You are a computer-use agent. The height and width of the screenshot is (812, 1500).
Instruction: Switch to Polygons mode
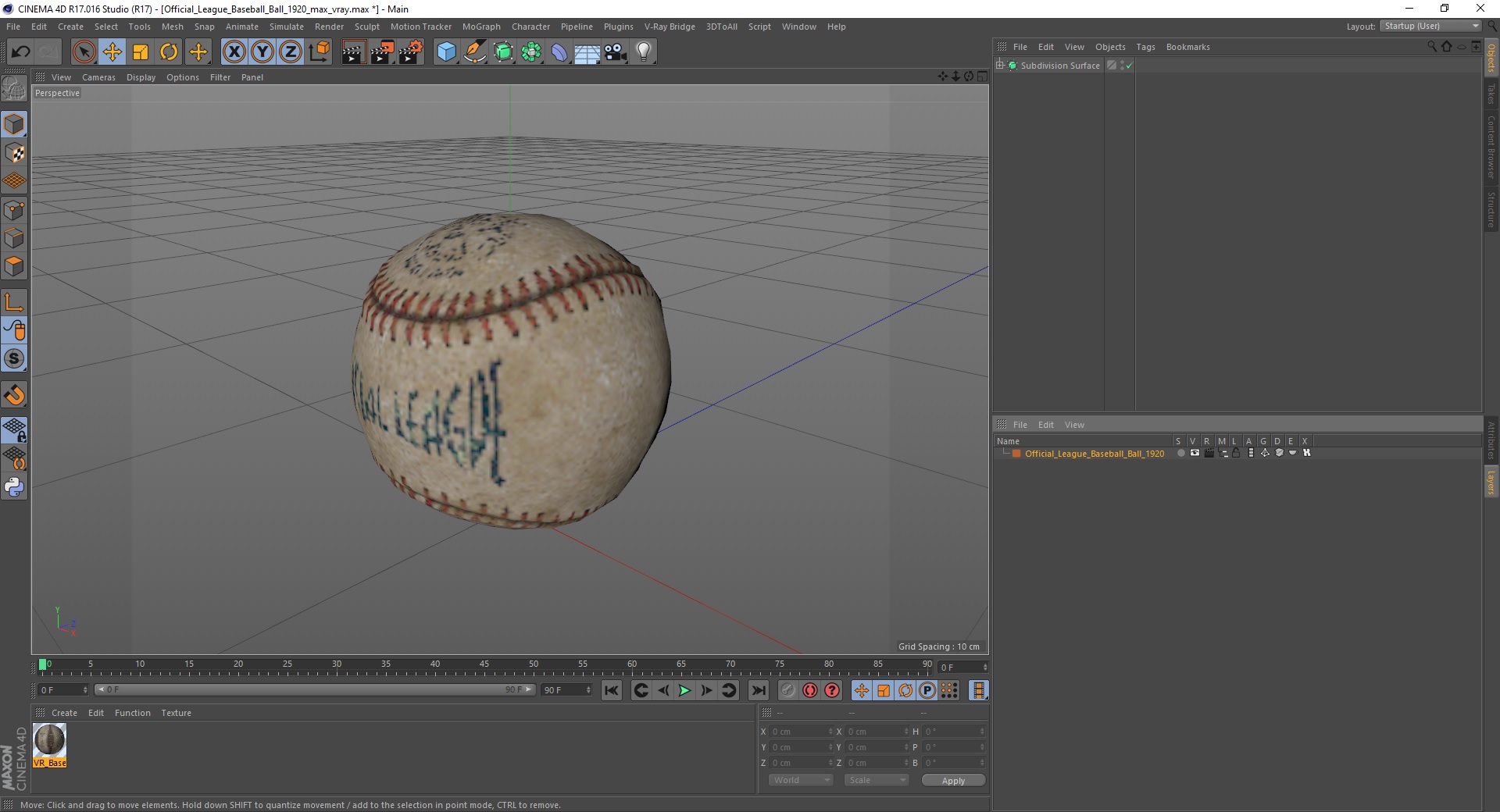[x=14, y=266]
